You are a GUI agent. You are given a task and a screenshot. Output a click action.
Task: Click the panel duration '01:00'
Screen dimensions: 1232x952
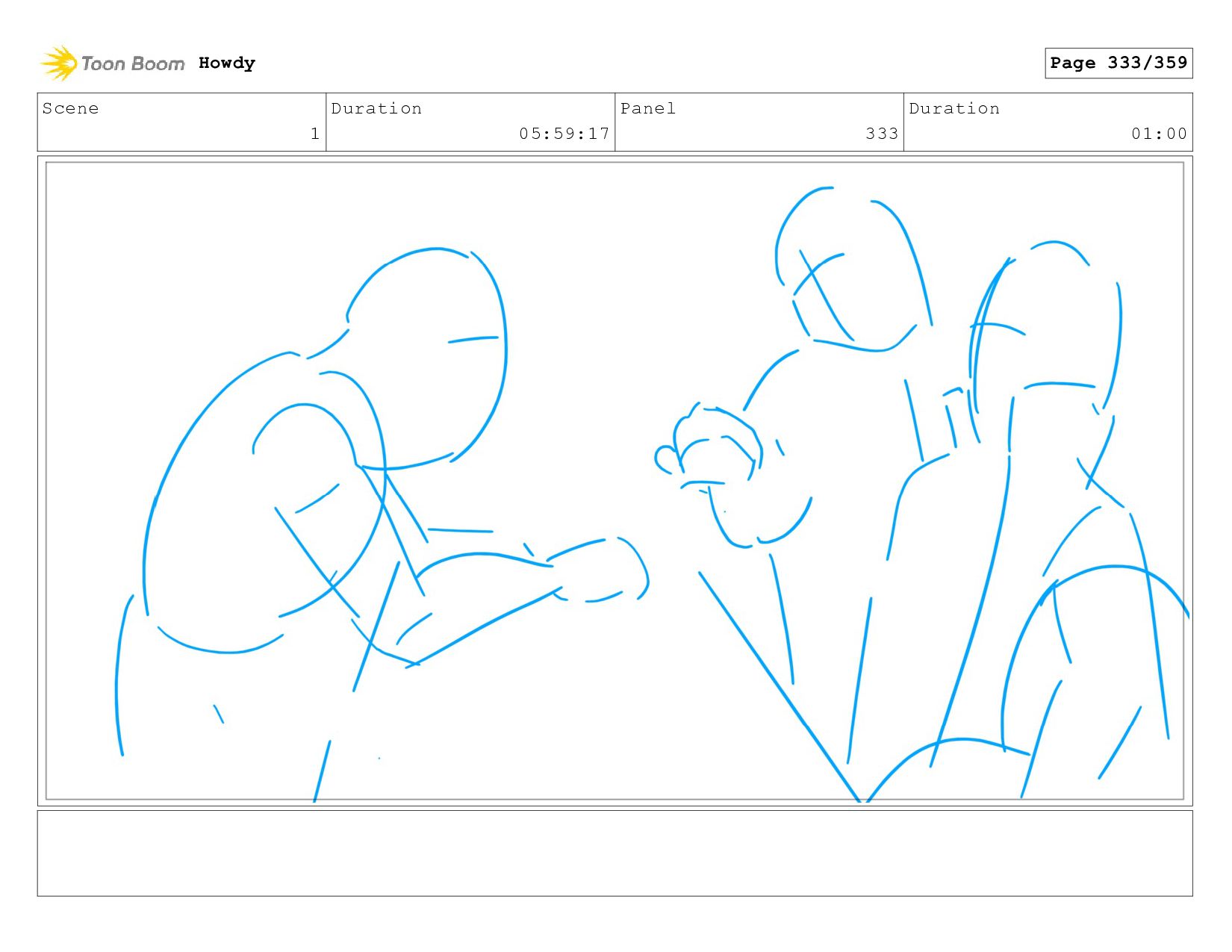pos(1159,134)
